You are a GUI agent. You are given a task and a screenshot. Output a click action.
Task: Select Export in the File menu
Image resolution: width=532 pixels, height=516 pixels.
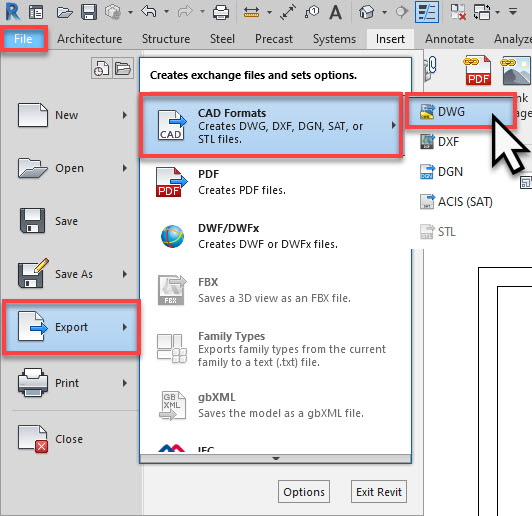coord(71,327)
